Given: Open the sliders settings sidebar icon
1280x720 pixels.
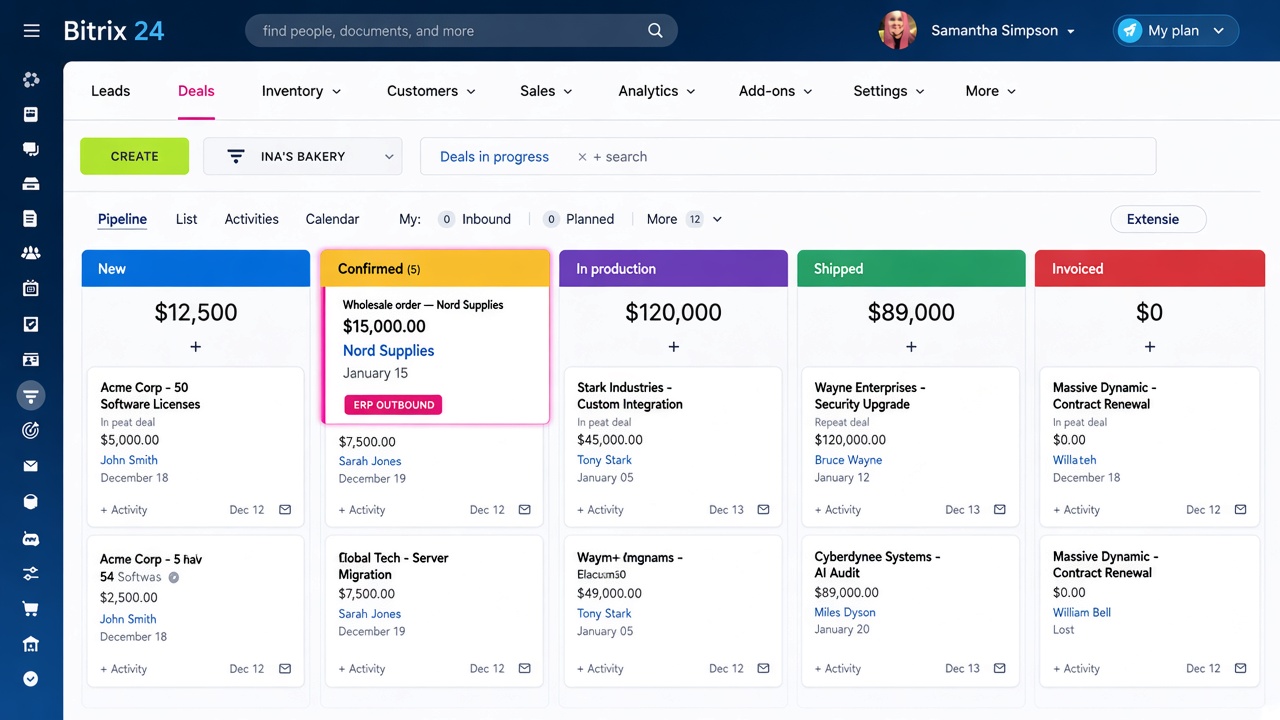Looking at the screenshot, I should click(31, 574).
